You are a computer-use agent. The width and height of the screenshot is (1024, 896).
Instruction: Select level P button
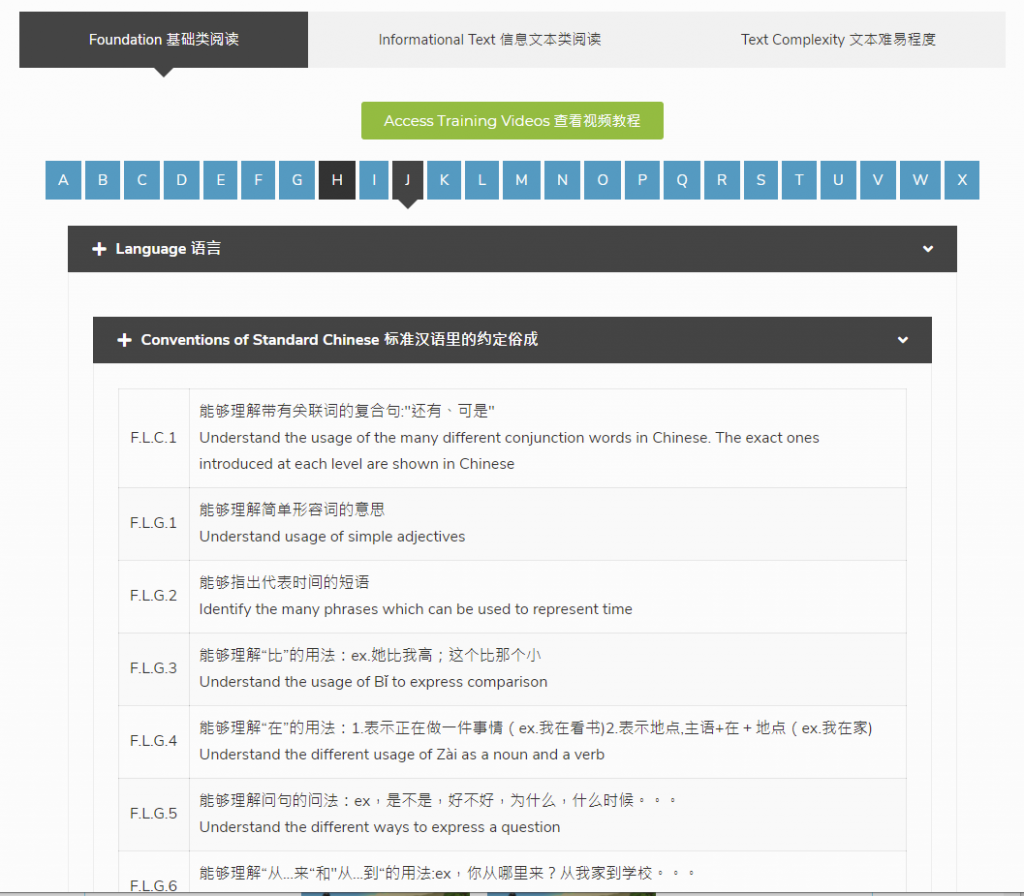[642, 180]
